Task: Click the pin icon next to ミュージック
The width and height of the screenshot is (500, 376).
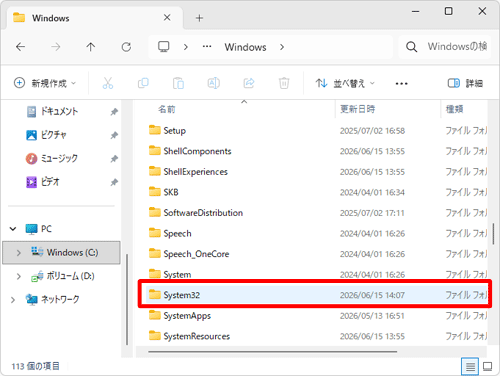Action: [114, 159]
